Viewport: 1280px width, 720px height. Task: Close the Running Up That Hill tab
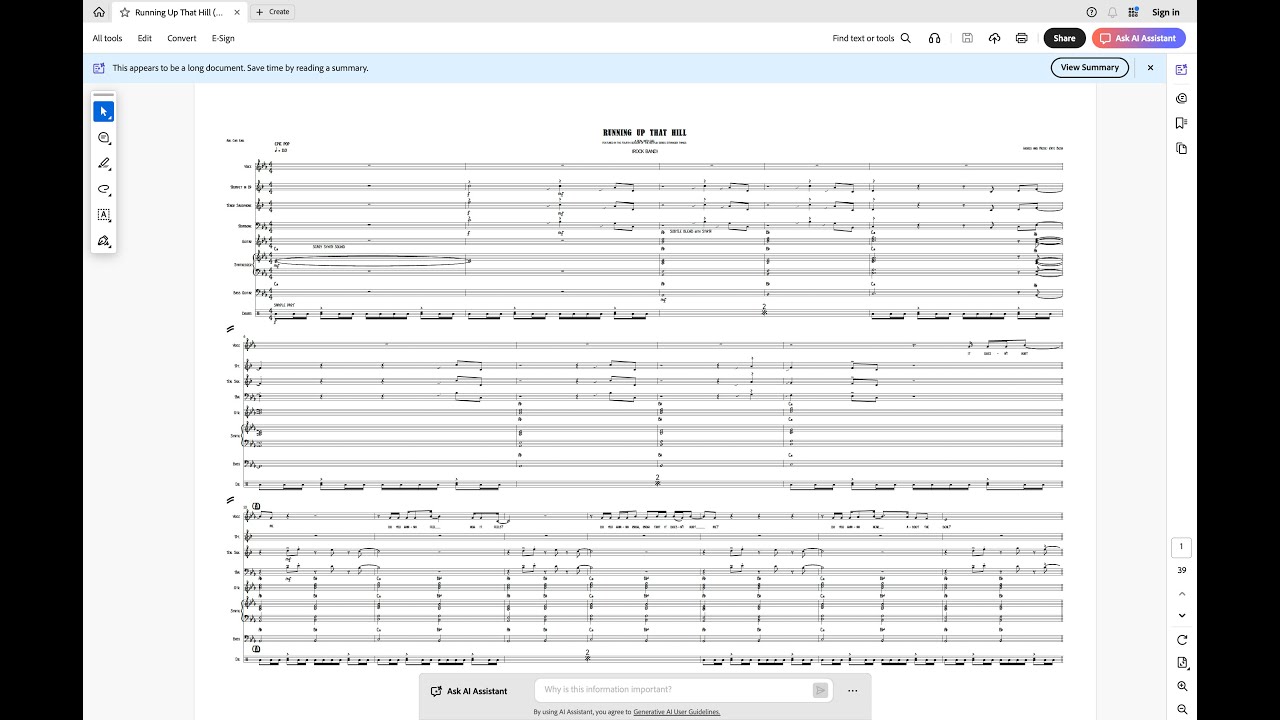tap(237, 12)
